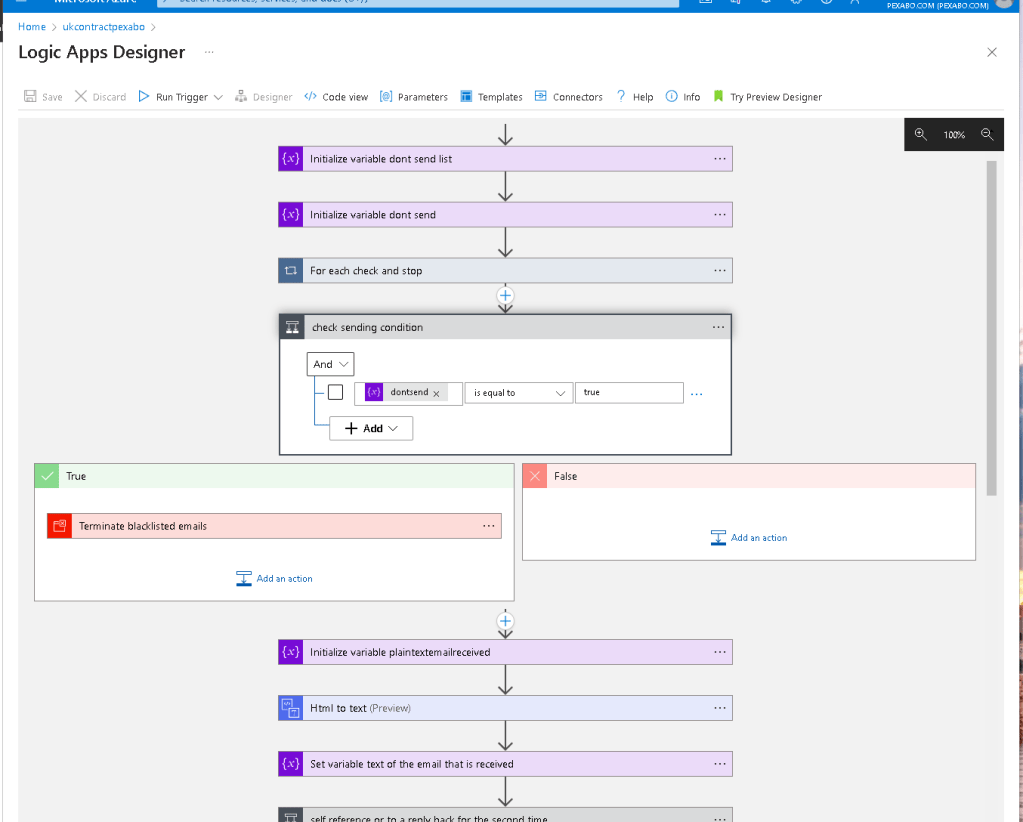The height and width of the screenshot is (822, 1023).
Task: Open menu for Initialize variable plaintextemailreceived
Action: 720,652
